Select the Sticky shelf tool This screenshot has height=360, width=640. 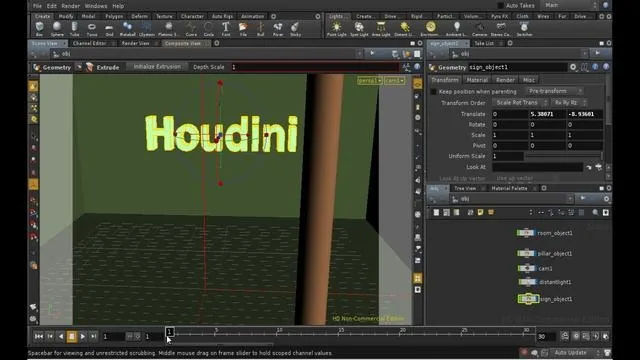tap(295, 29)
